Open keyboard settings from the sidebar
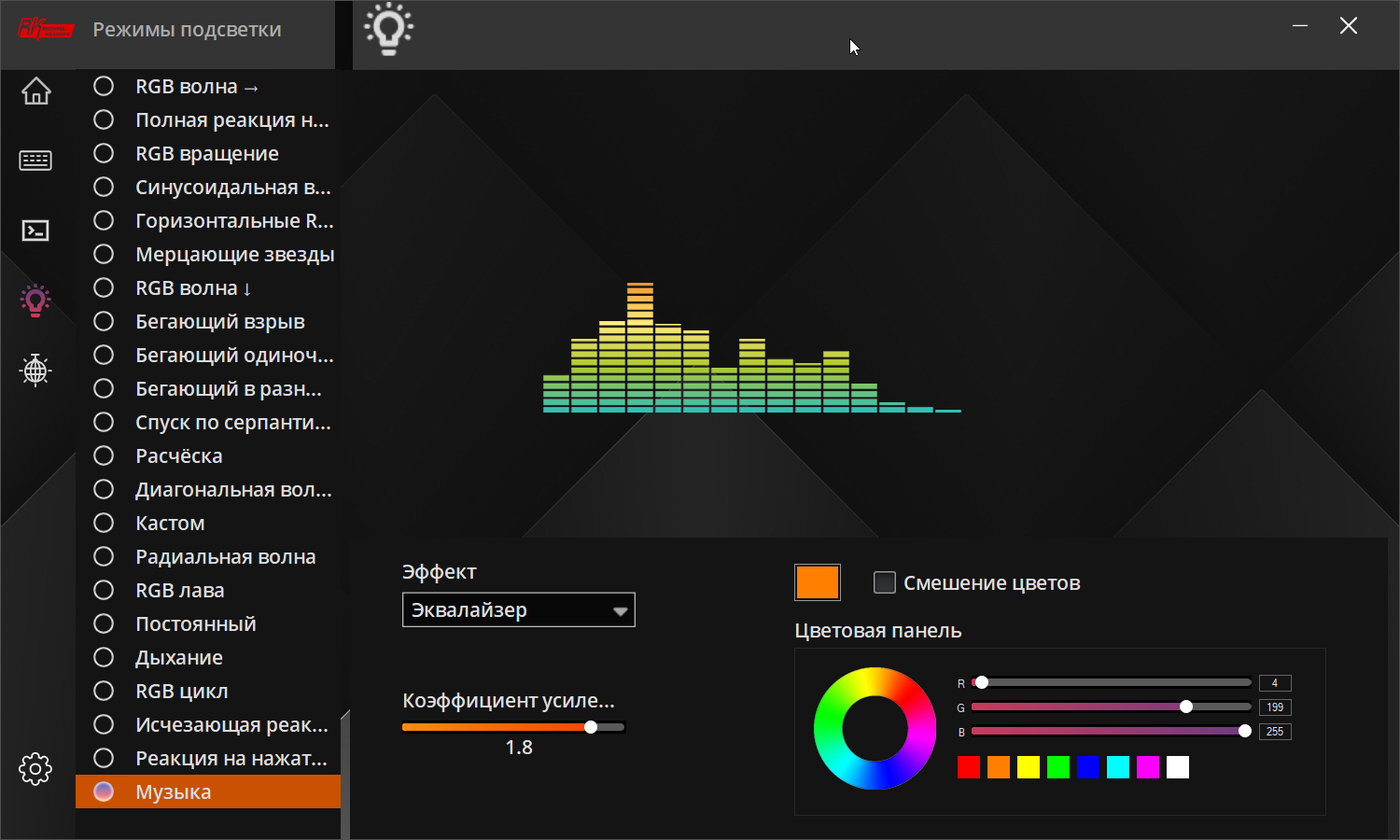Screen dimensions: 1400x840 [x=35, y=160]
